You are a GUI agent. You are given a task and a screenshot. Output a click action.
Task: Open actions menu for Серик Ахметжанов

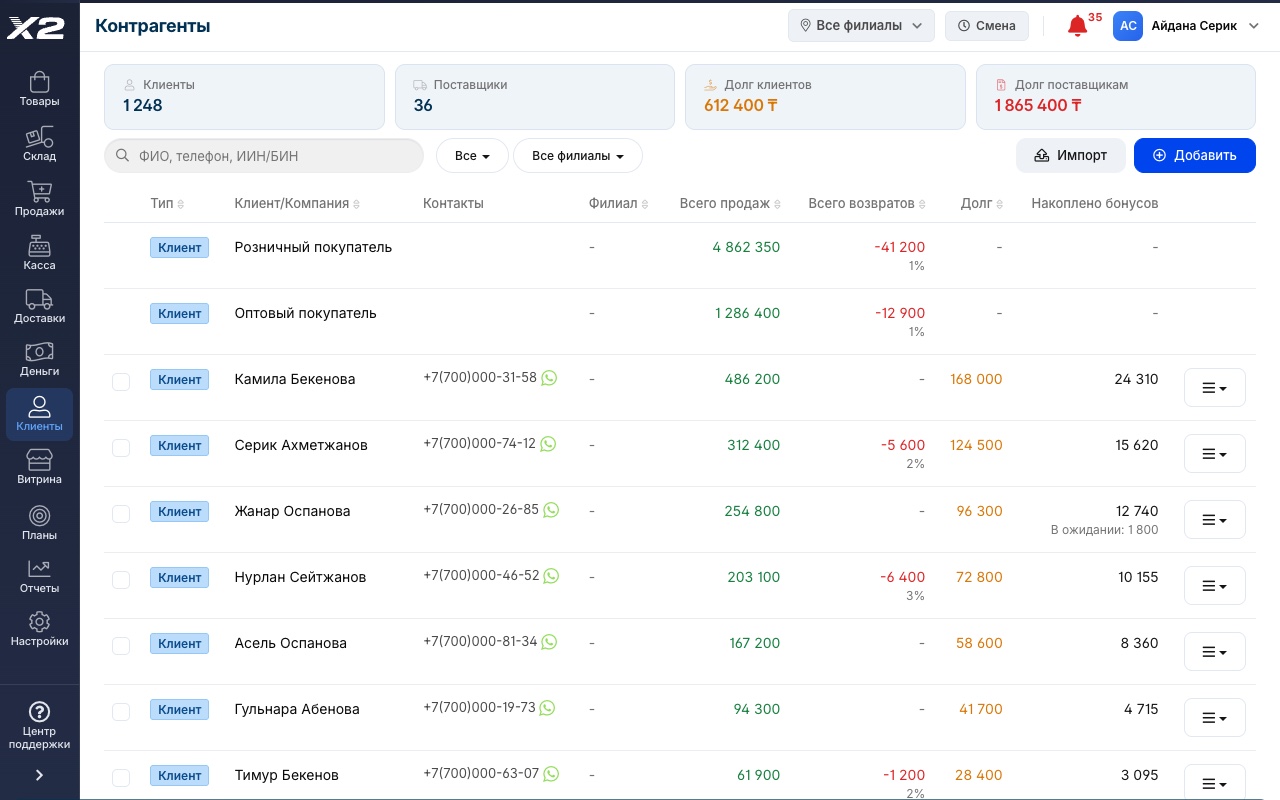[1214, 454]
